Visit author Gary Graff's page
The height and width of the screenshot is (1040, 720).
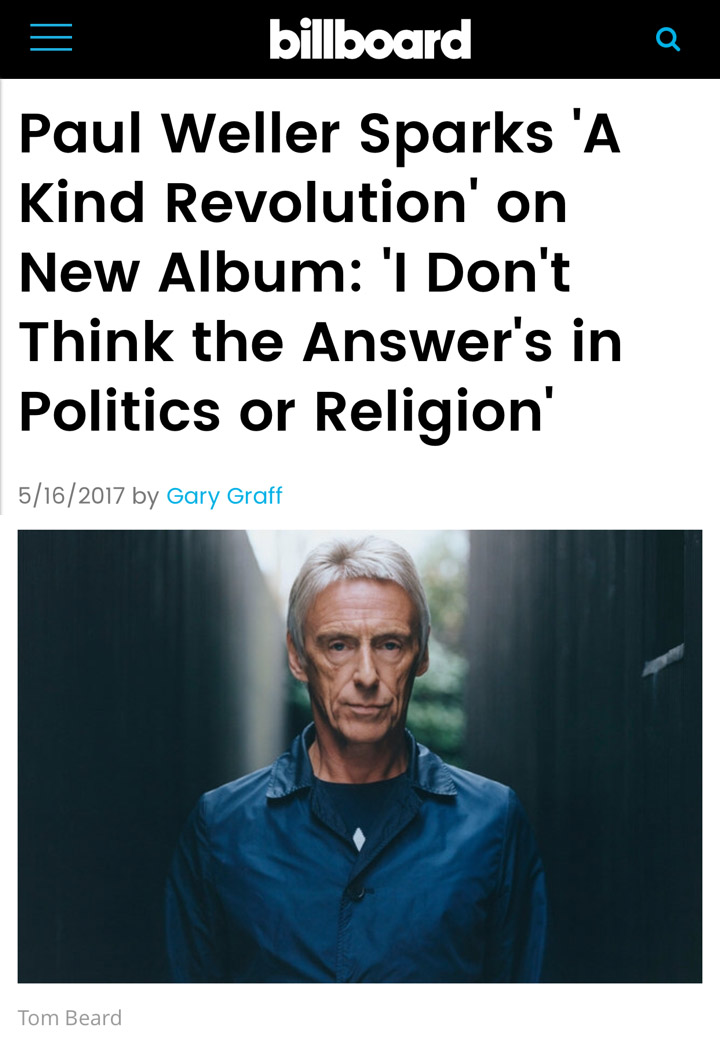(x=224, y=495)
